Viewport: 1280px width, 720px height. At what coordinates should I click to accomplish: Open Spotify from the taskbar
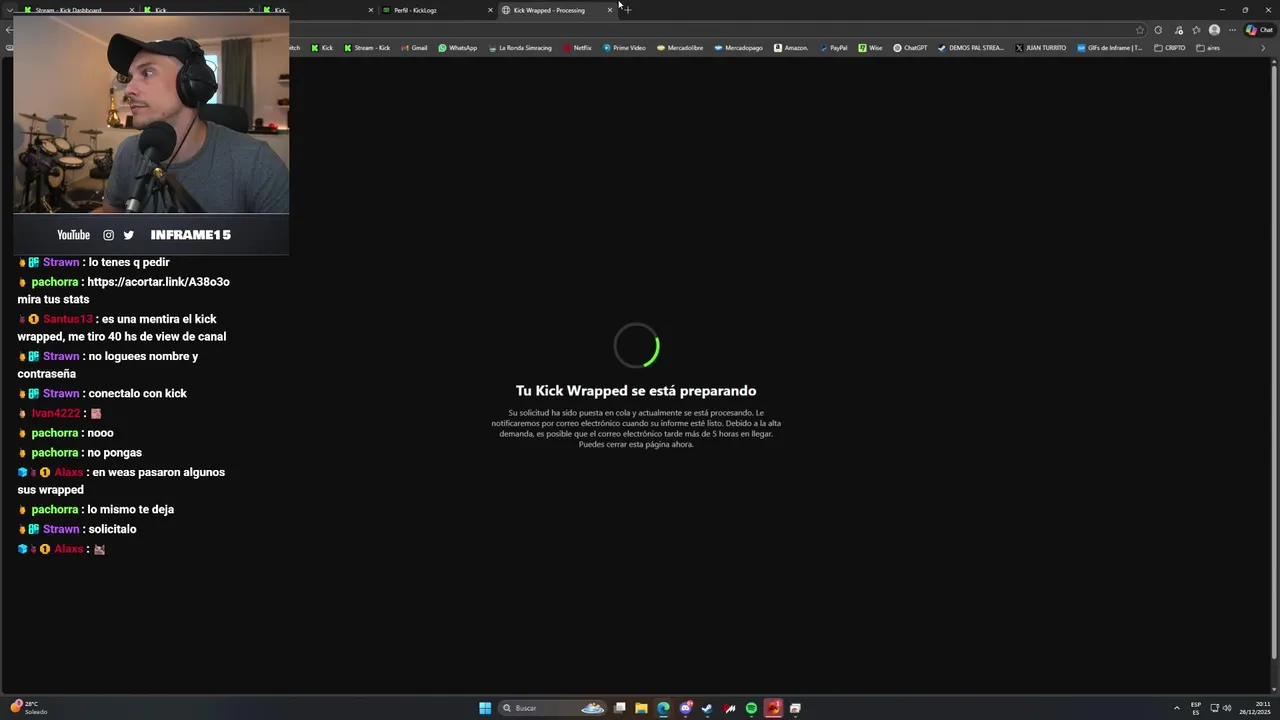coord(751,708)
